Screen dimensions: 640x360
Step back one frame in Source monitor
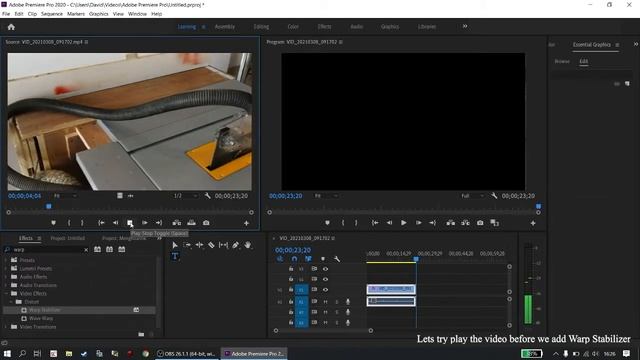116,223
